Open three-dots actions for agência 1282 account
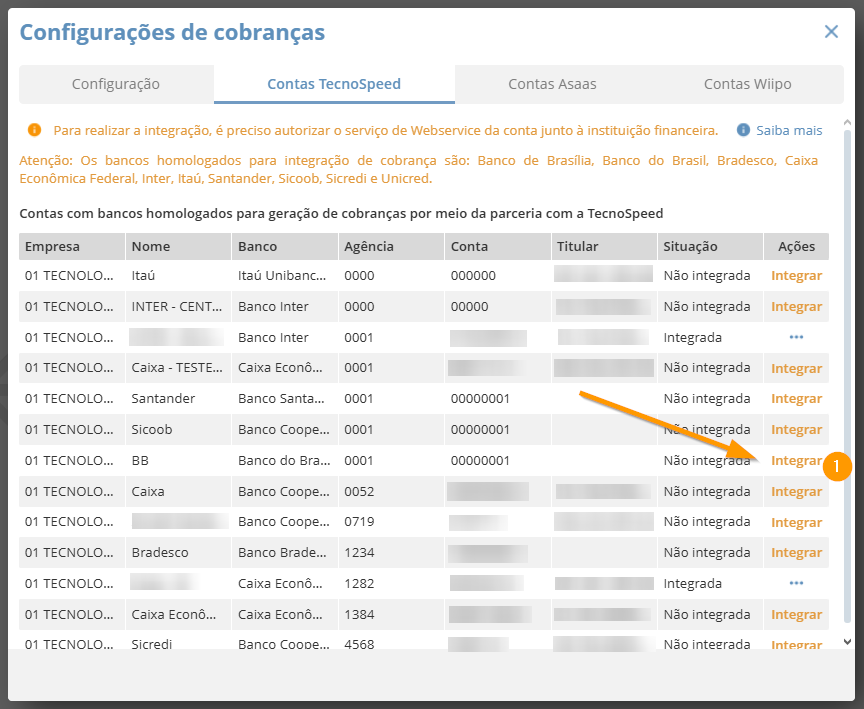The height and width of the screenshot is (709, 864). coord(796,583)
